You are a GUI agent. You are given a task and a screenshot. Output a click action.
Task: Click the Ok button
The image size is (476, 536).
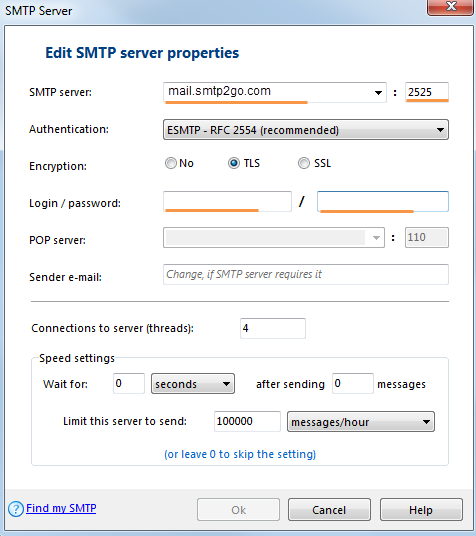238,510
